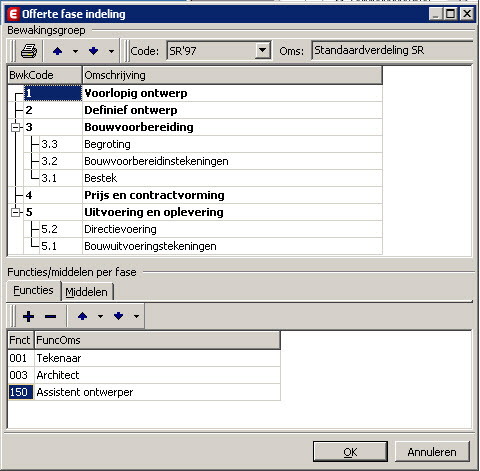Select the Architect function row
The width and height of the screenshot is (480, 471).
[x=144, y=375]
